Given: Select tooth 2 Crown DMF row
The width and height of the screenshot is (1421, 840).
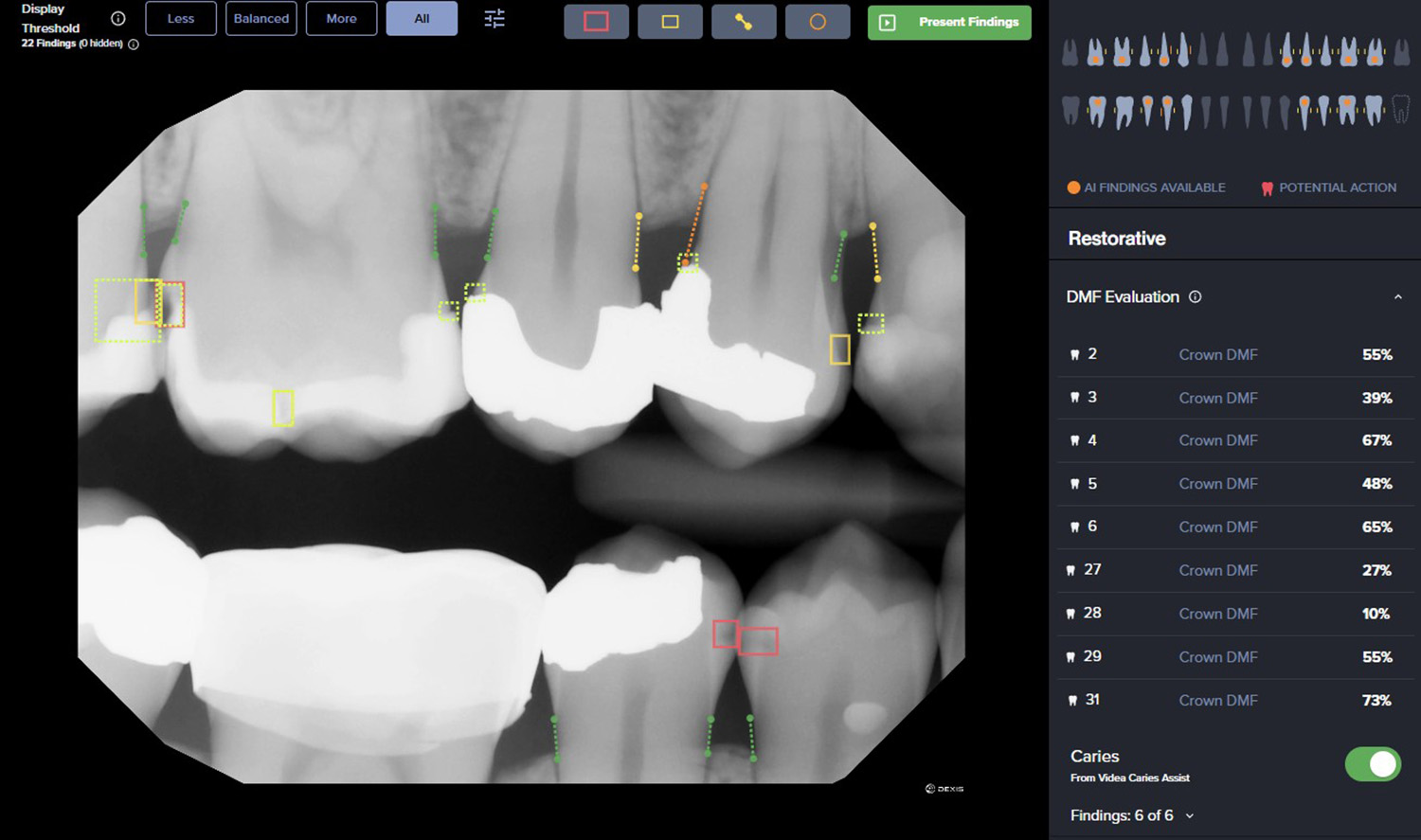Looking at the screenshot, I should point(1231,354).
